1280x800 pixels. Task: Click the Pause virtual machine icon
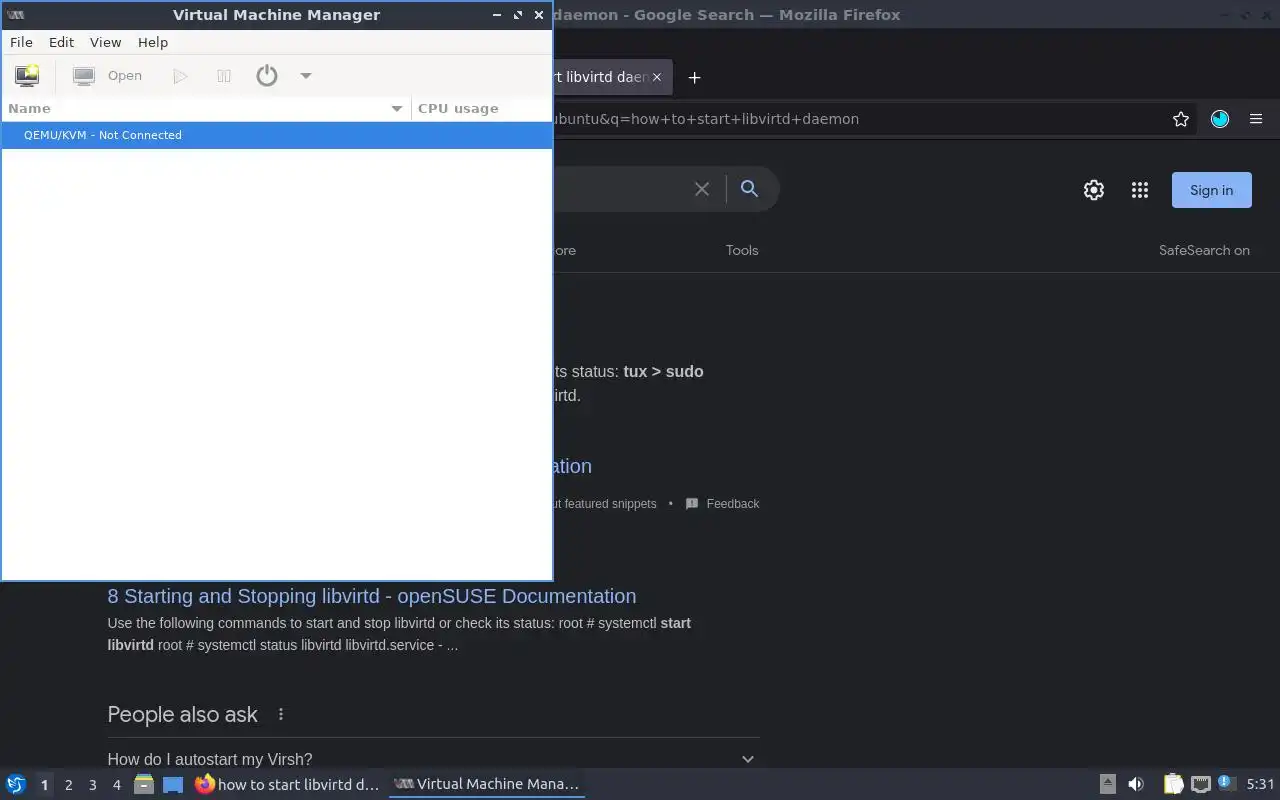click(224, 75)
